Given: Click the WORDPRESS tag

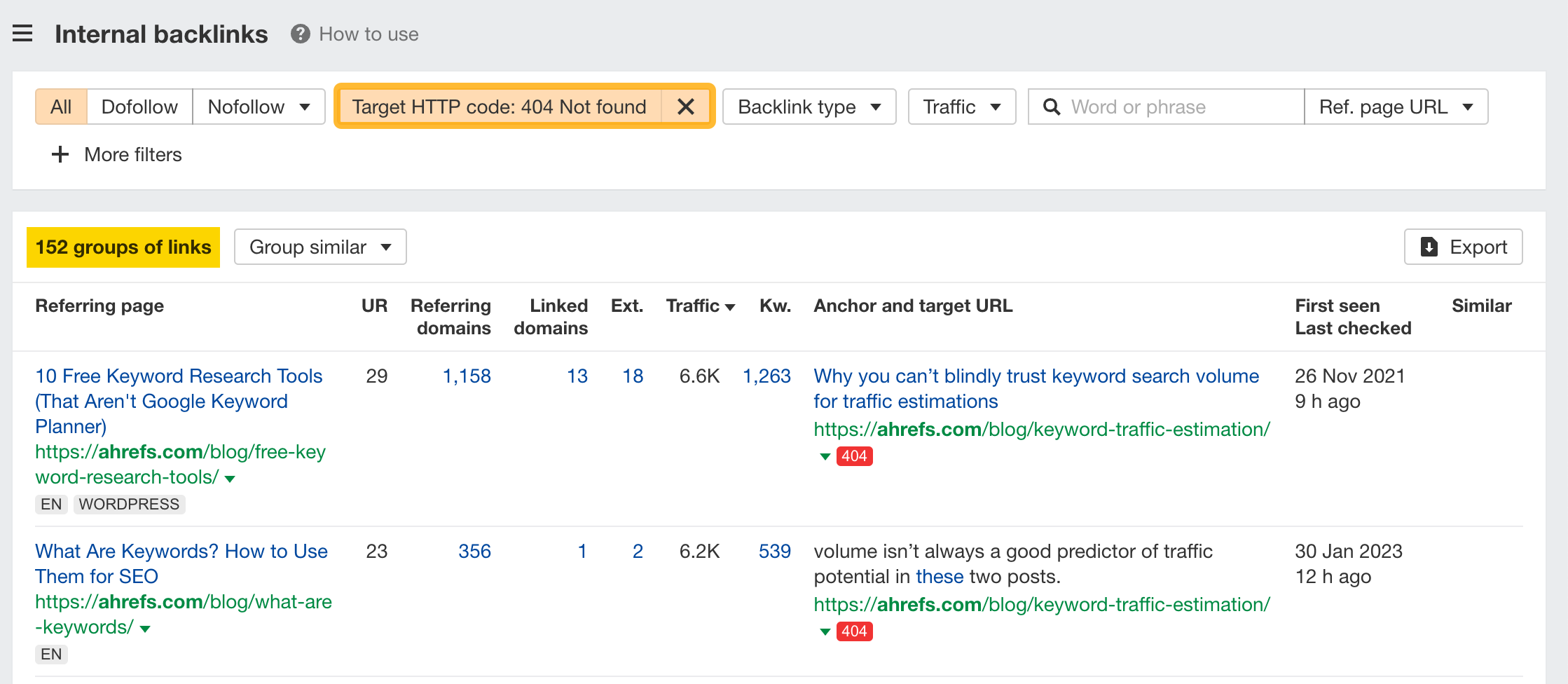Looking at the screenshot, I should 129,504.
